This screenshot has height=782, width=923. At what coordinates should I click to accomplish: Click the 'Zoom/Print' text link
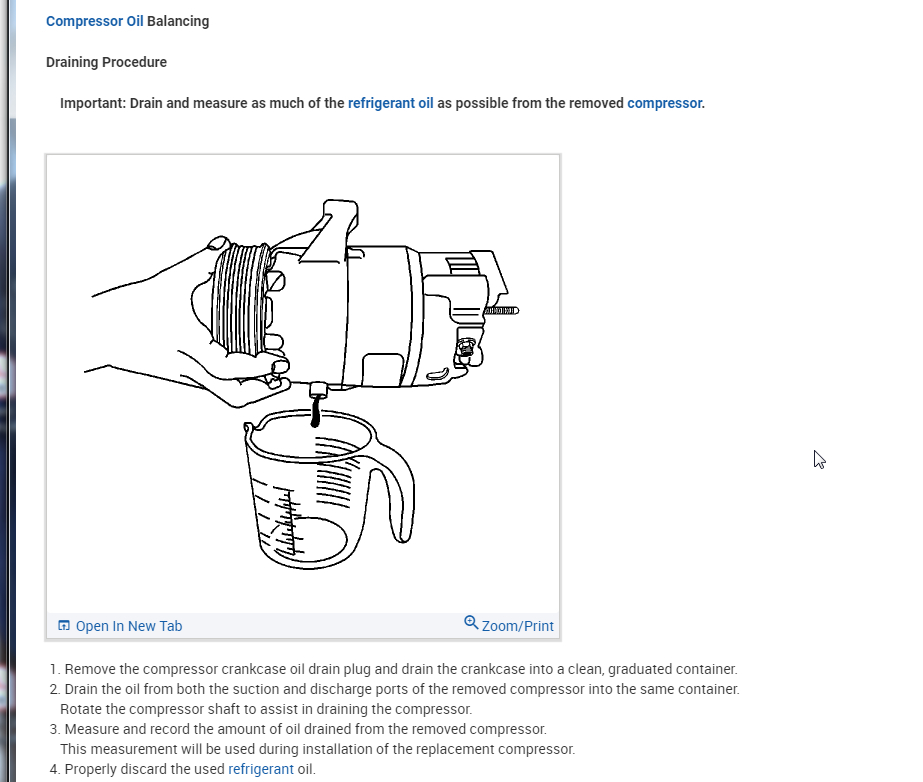click(x=517, y=626)
